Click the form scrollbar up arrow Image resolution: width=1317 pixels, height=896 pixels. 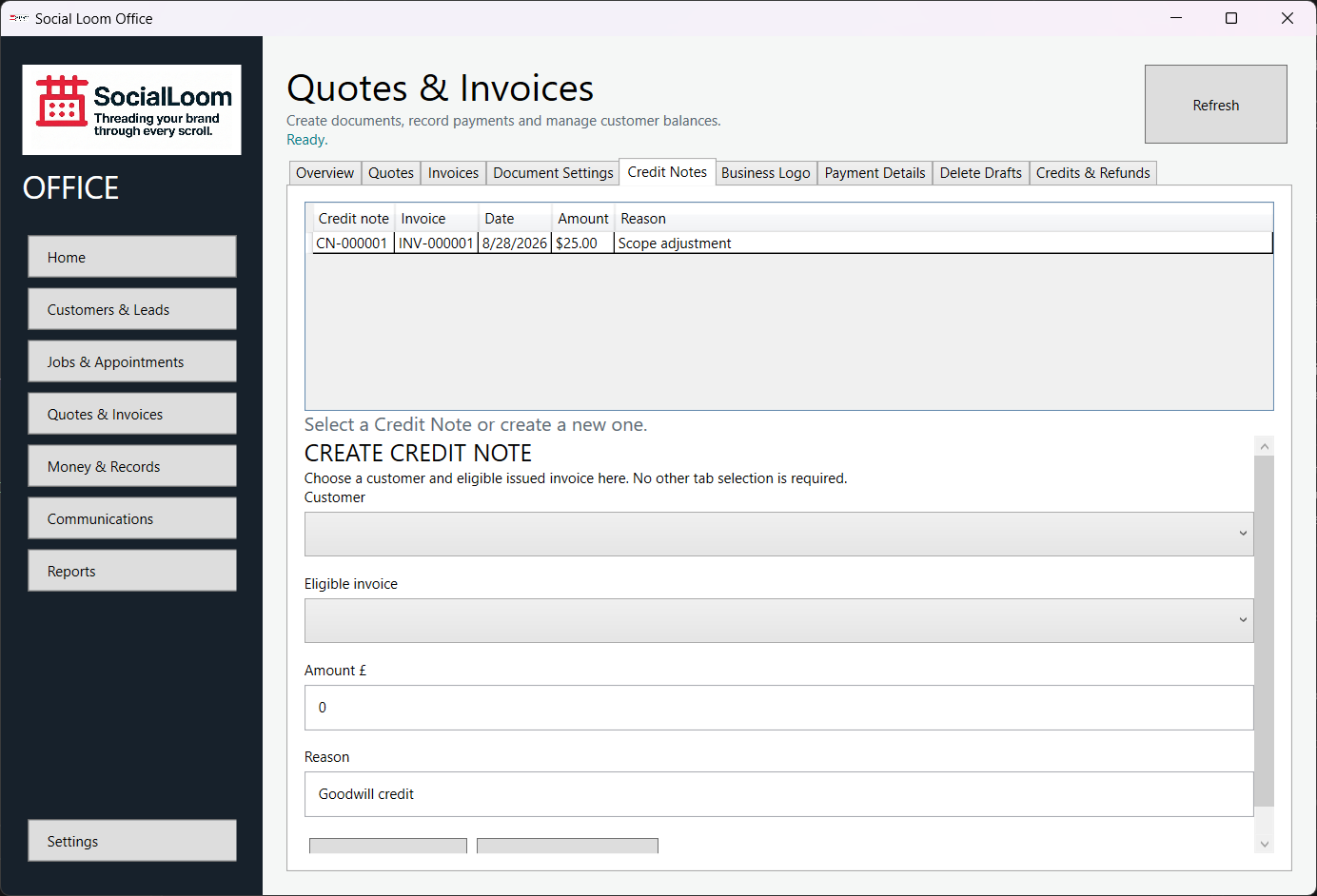click(1264, 445)
